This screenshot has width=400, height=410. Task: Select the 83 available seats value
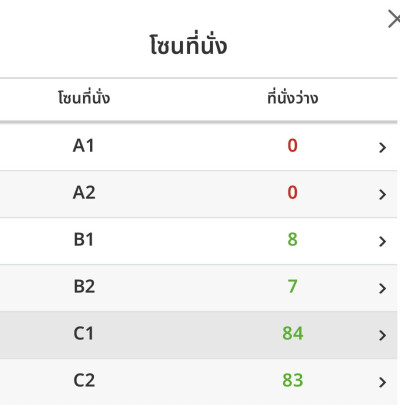tap(293, 381)
